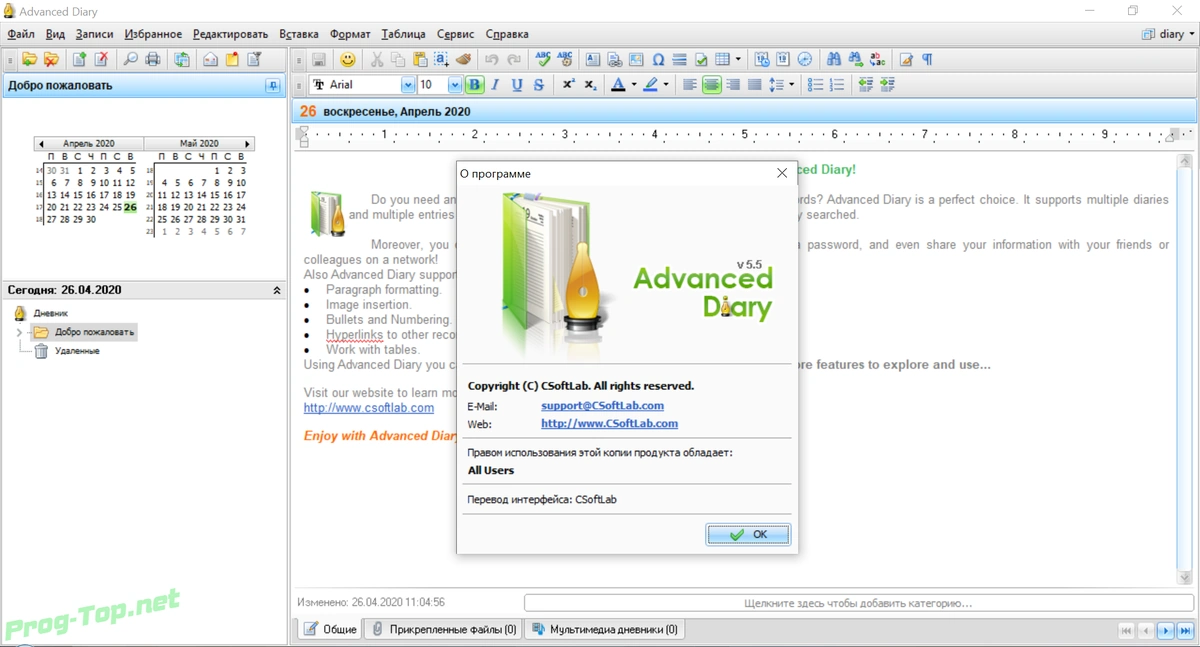1200x647 pixels.
Task: Click the clock insert-time icon
Action: point(805,60)
